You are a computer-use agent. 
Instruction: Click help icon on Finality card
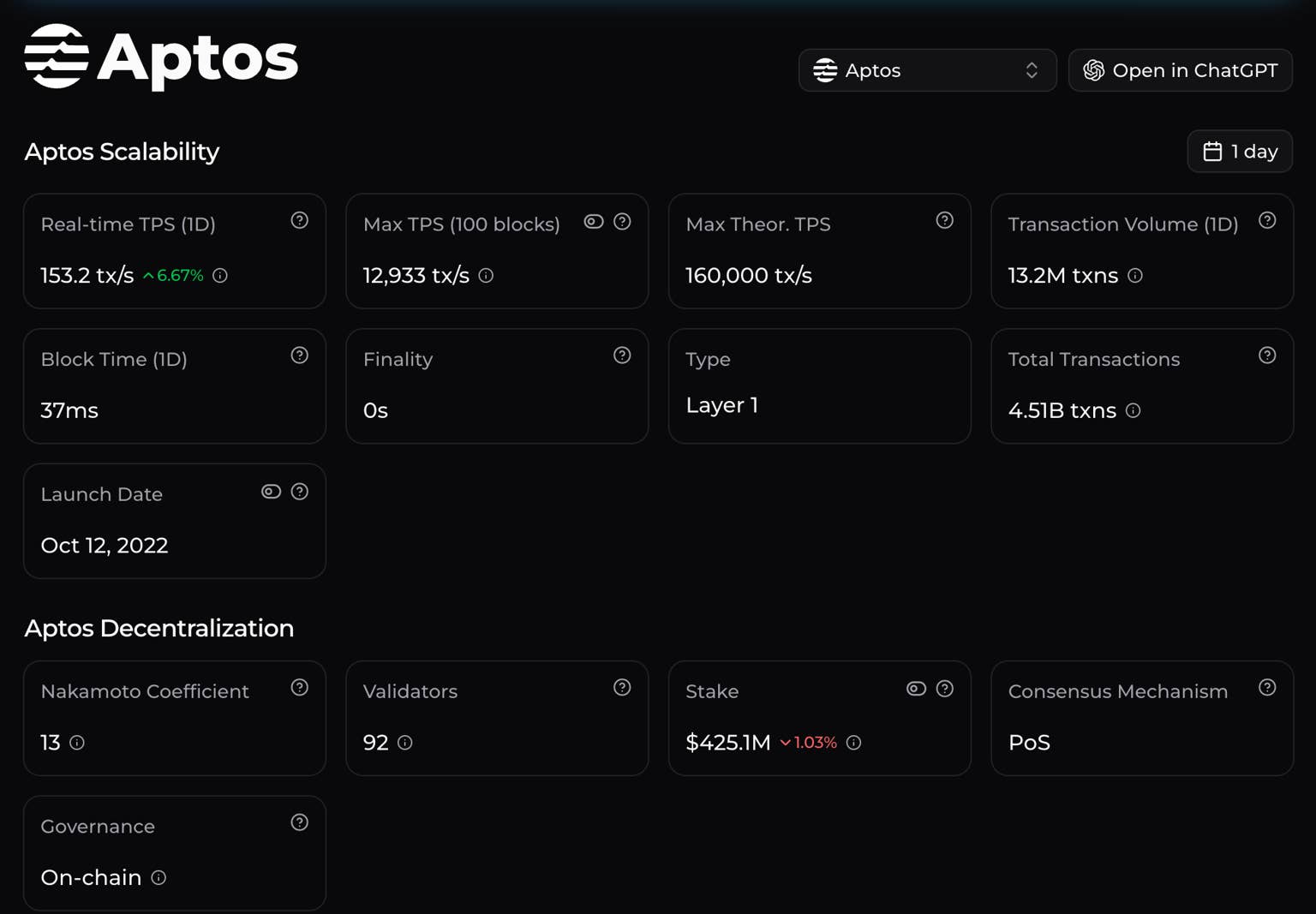(x=622, y=355)
